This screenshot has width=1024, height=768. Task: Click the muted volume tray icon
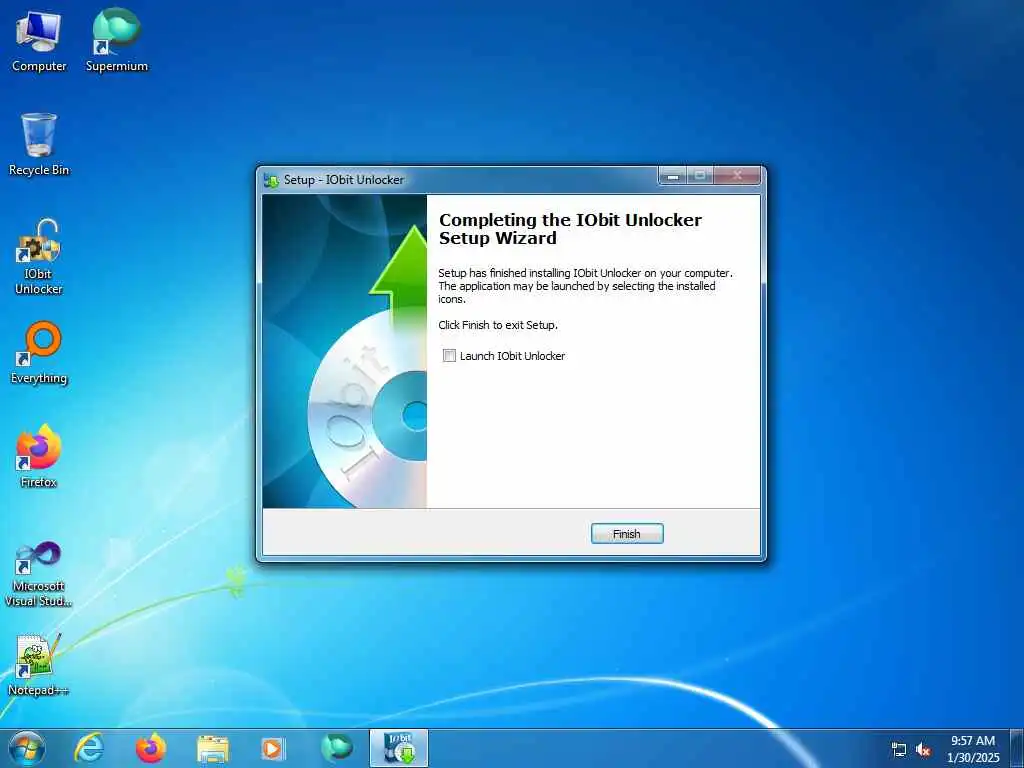[923, 750]
